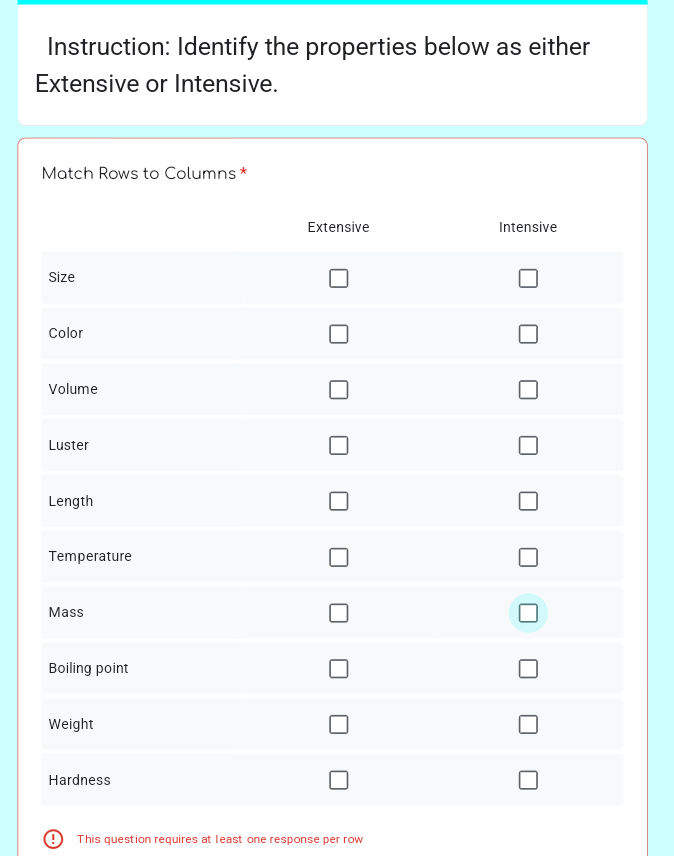674x856 pixels.
Task: Tick the Intensive box for Luster
Action: click(x=528, y=445)
